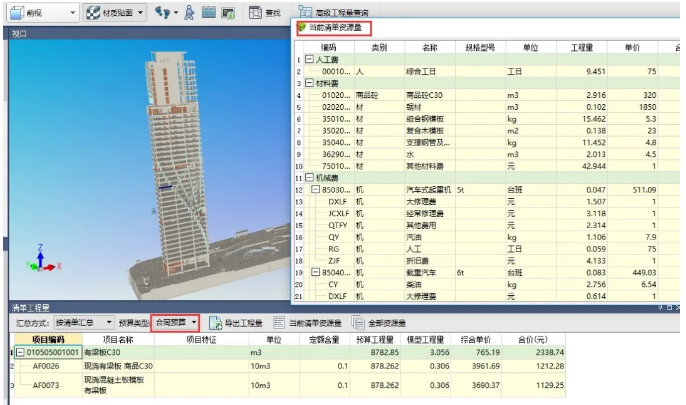
Task: Select the 其他材料费 row name
Action: coord(430,166)
